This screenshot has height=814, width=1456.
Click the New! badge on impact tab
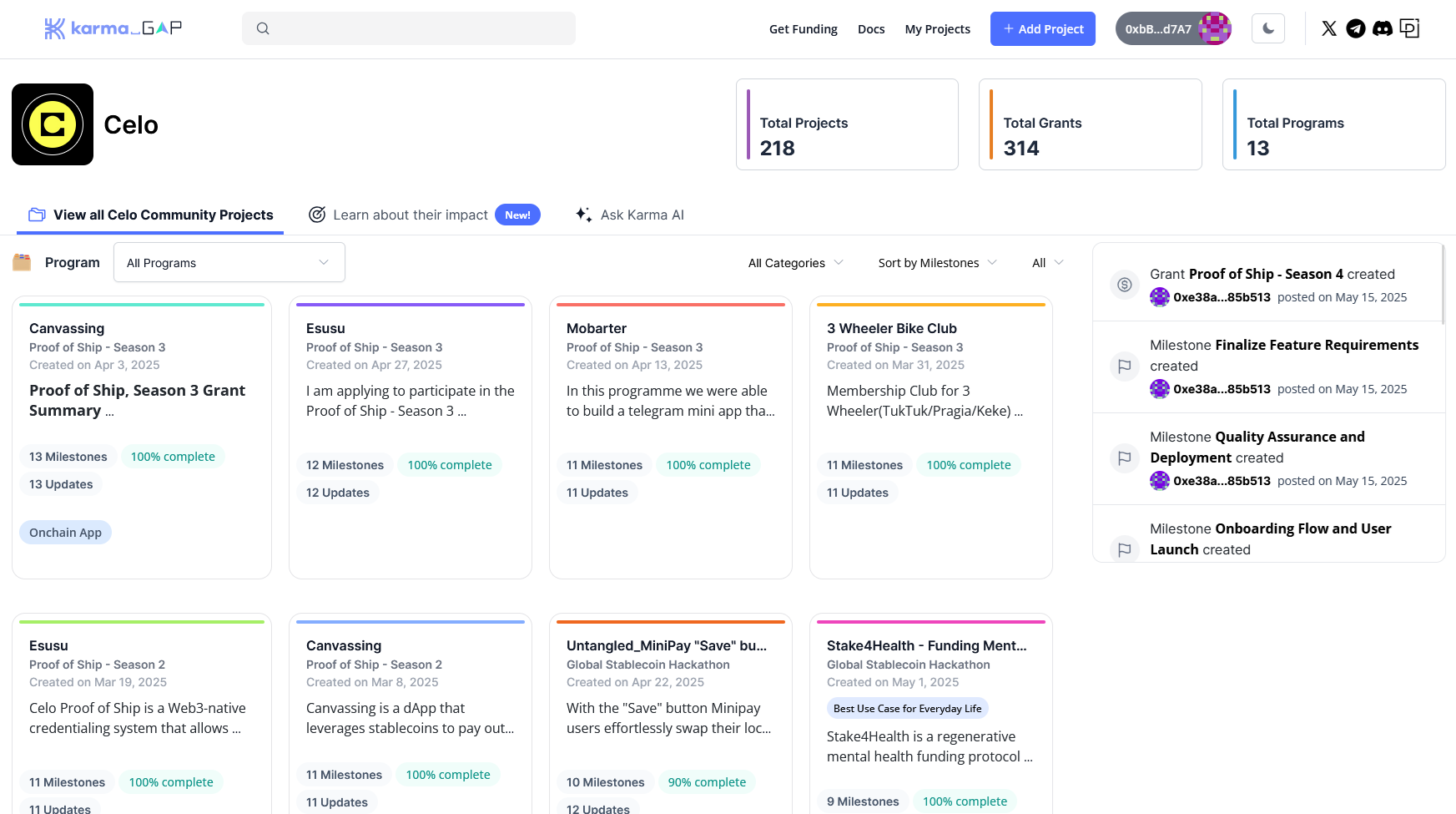pyautogui.click(x=517, y=215)
